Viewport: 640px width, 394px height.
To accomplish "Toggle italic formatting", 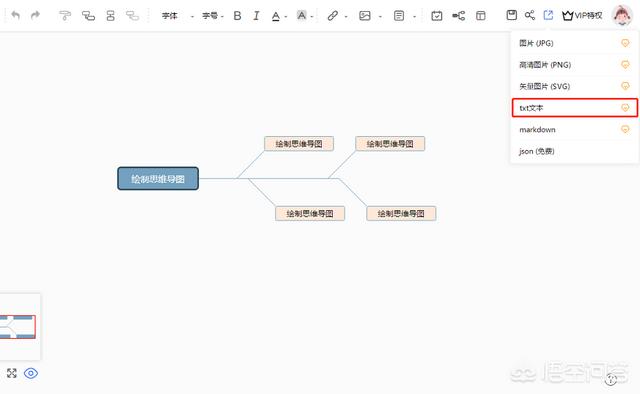I will coord(256,16).
